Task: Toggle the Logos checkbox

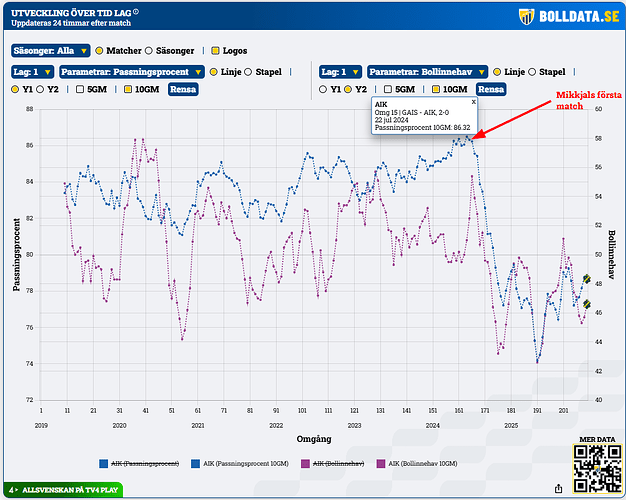Action: tap(213, 50)
